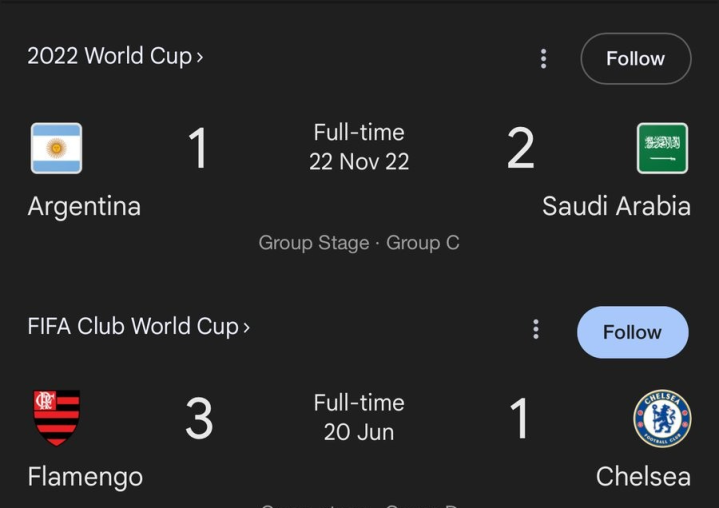The image size is (719, 508).
Task: Expand the 2022 World Cup heading chevron
Action: (x=199, y=57)
